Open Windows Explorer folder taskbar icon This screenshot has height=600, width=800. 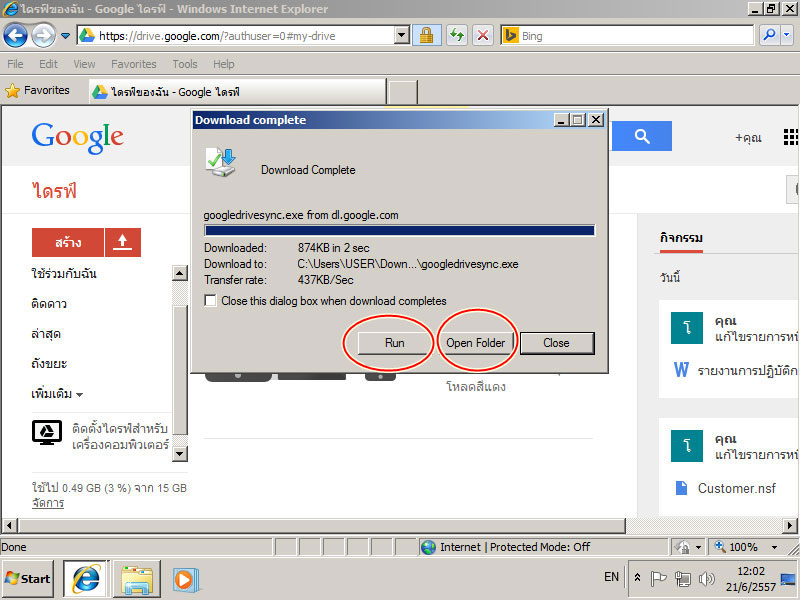click(137, 579)
